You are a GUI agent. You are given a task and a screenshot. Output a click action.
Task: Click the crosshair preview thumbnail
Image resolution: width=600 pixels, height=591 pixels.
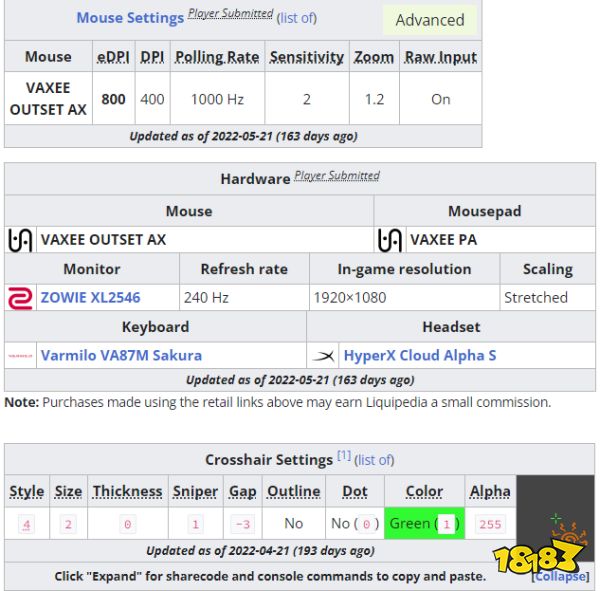555,519
